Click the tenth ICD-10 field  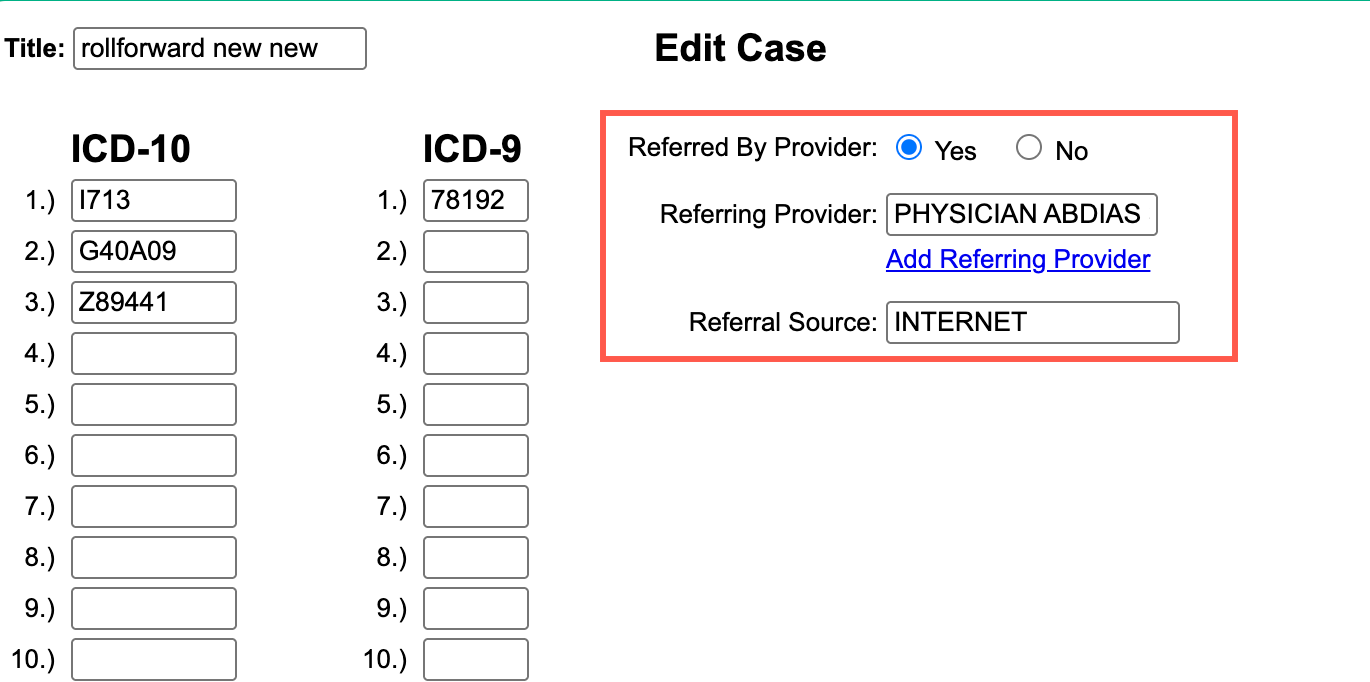point(153,659)
